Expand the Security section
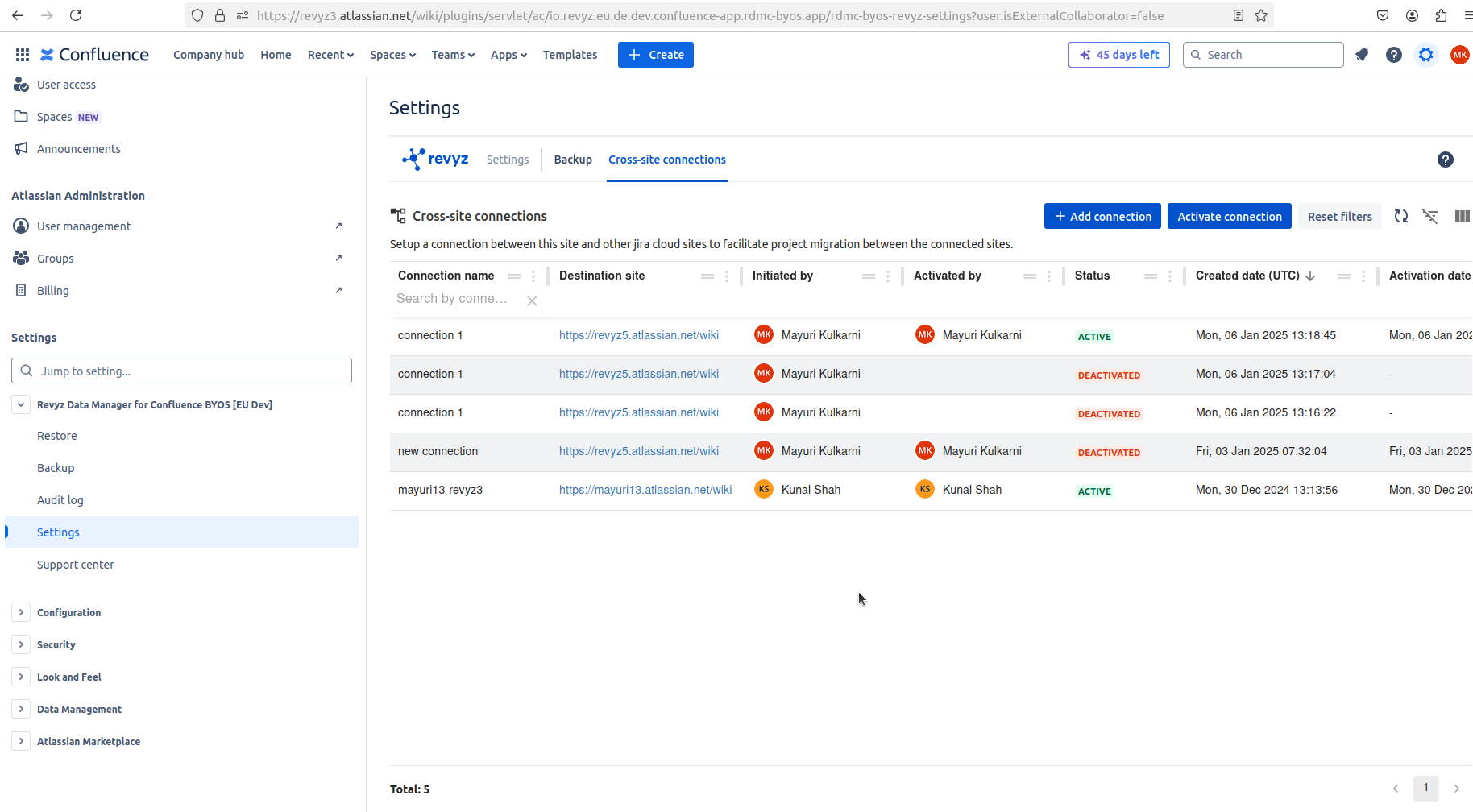Viewport: 1473px width, 812px height. point(21,644)
